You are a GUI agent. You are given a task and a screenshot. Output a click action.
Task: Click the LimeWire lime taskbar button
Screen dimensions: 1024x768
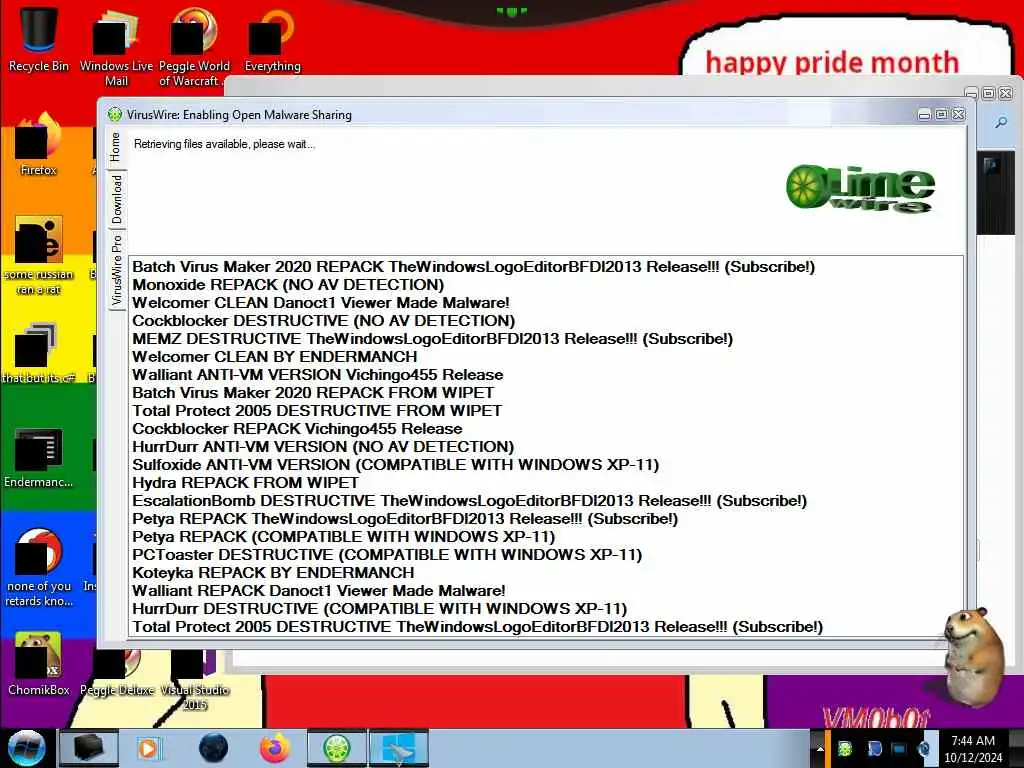tap(336, 748)
